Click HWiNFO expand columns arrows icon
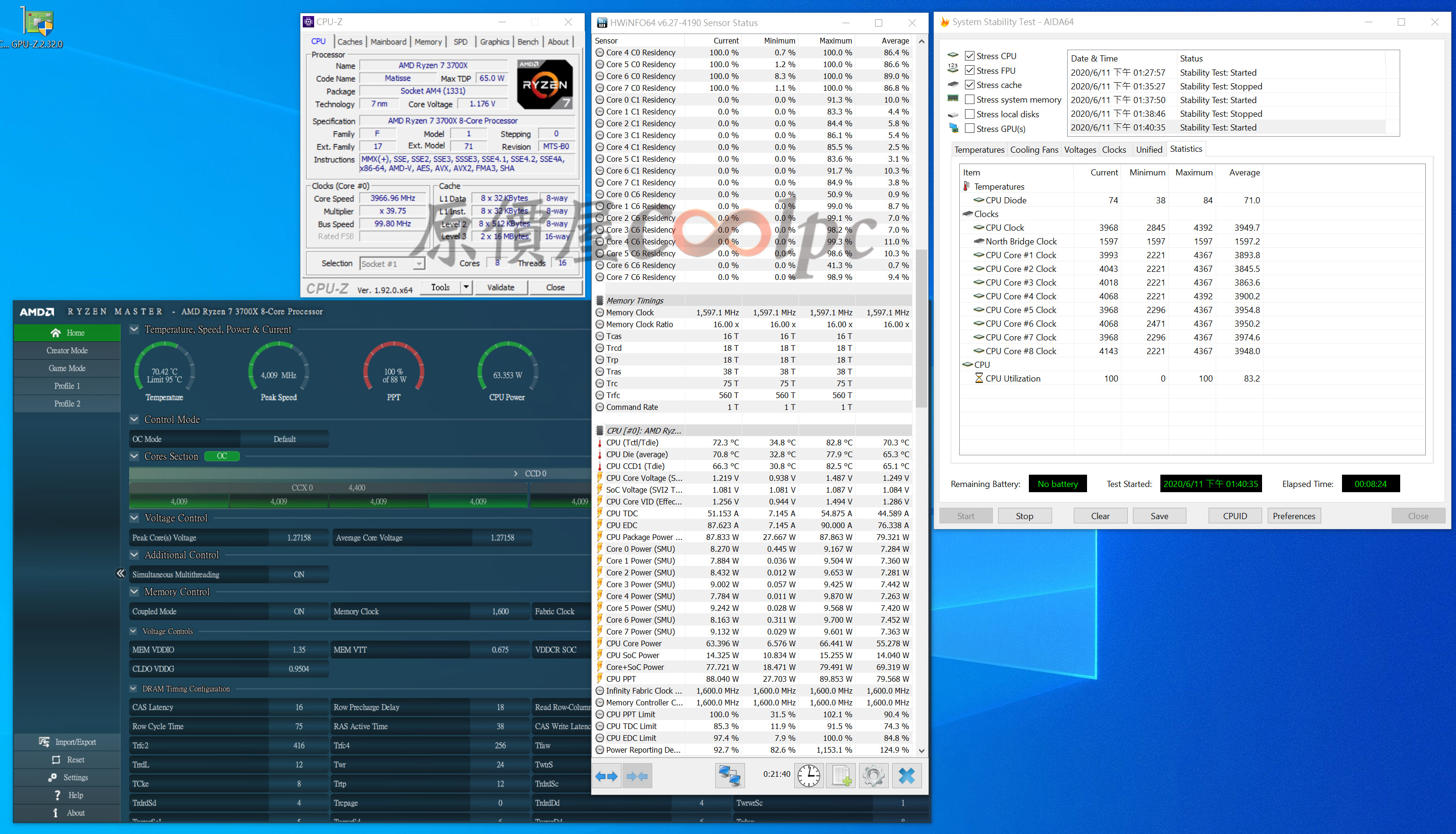Screen dimensions: 1456x834 tap(606, 776)
